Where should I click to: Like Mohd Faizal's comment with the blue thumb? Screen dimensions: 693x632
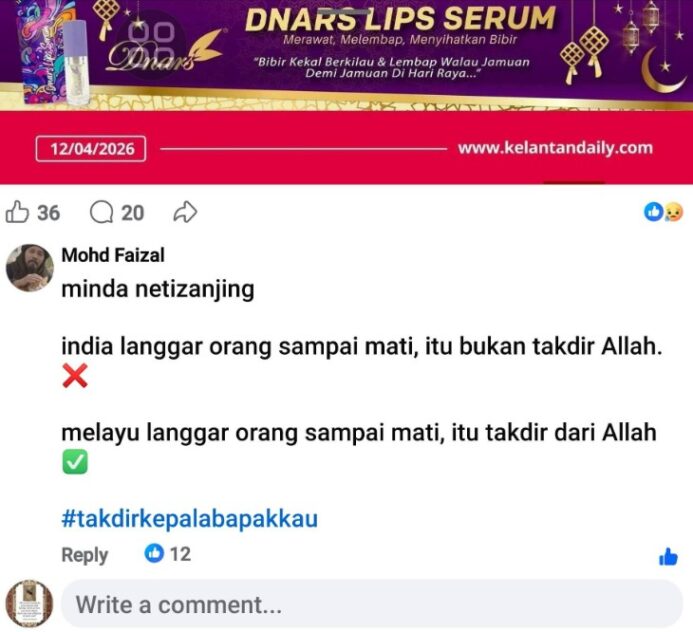668,557
